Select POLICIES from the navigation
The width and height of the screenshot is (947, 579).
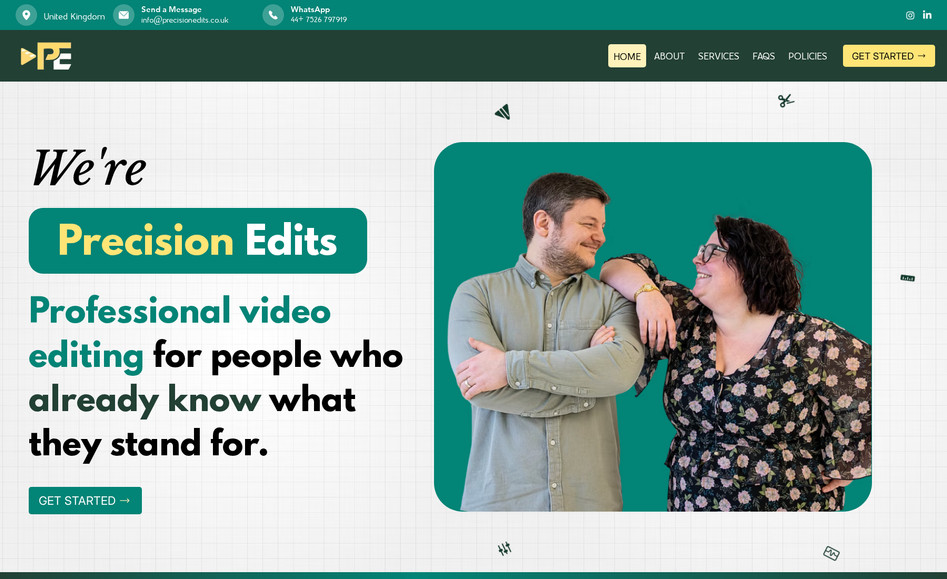[x=807, y=56]
